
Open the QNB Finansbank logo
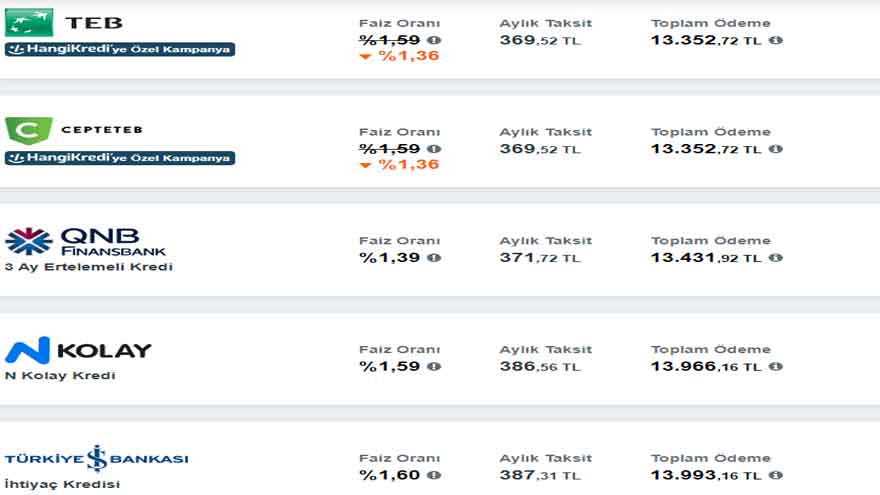(x=85, y=241)
